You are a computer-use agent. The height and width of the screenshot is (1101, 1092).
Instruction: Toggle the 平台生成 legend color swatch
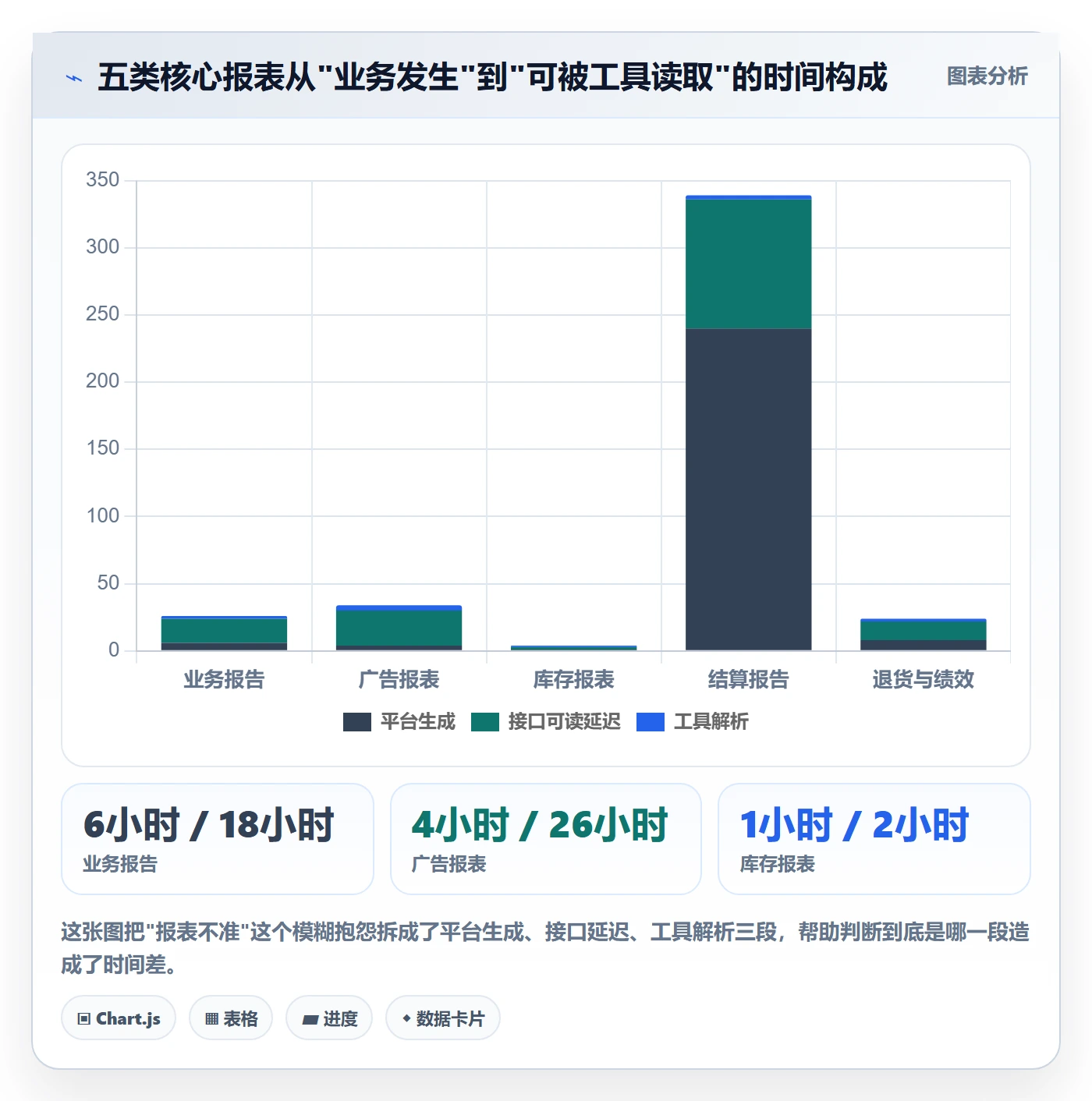(356, 722)
